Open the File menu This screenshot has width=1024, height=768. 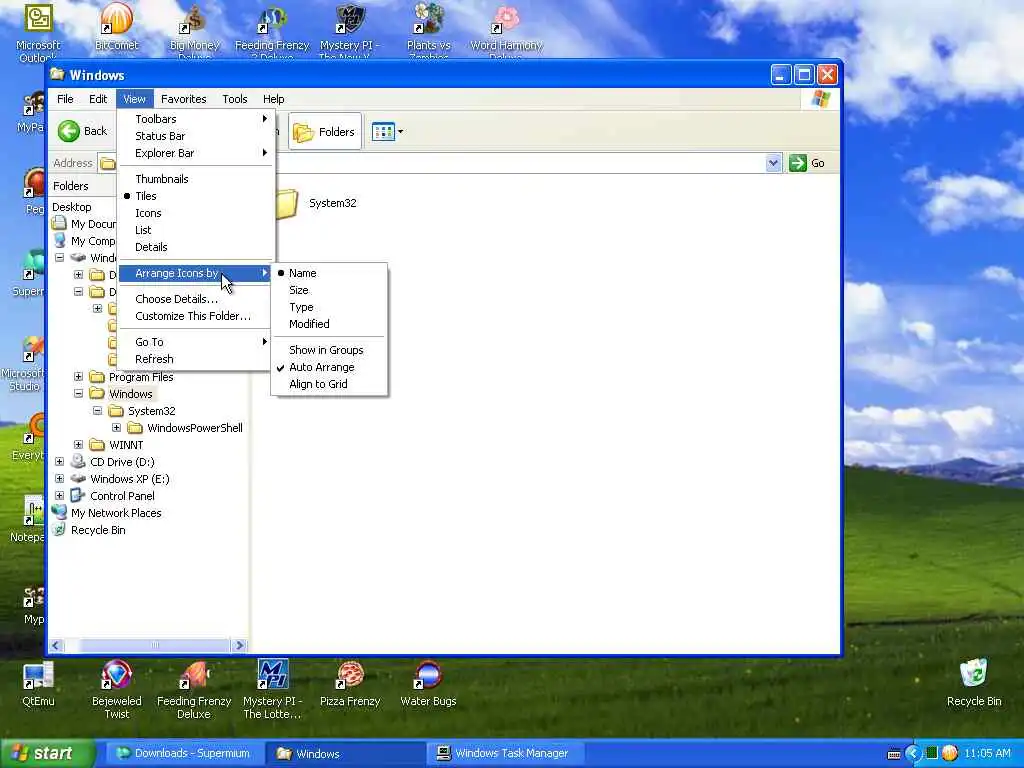point(65,99)
